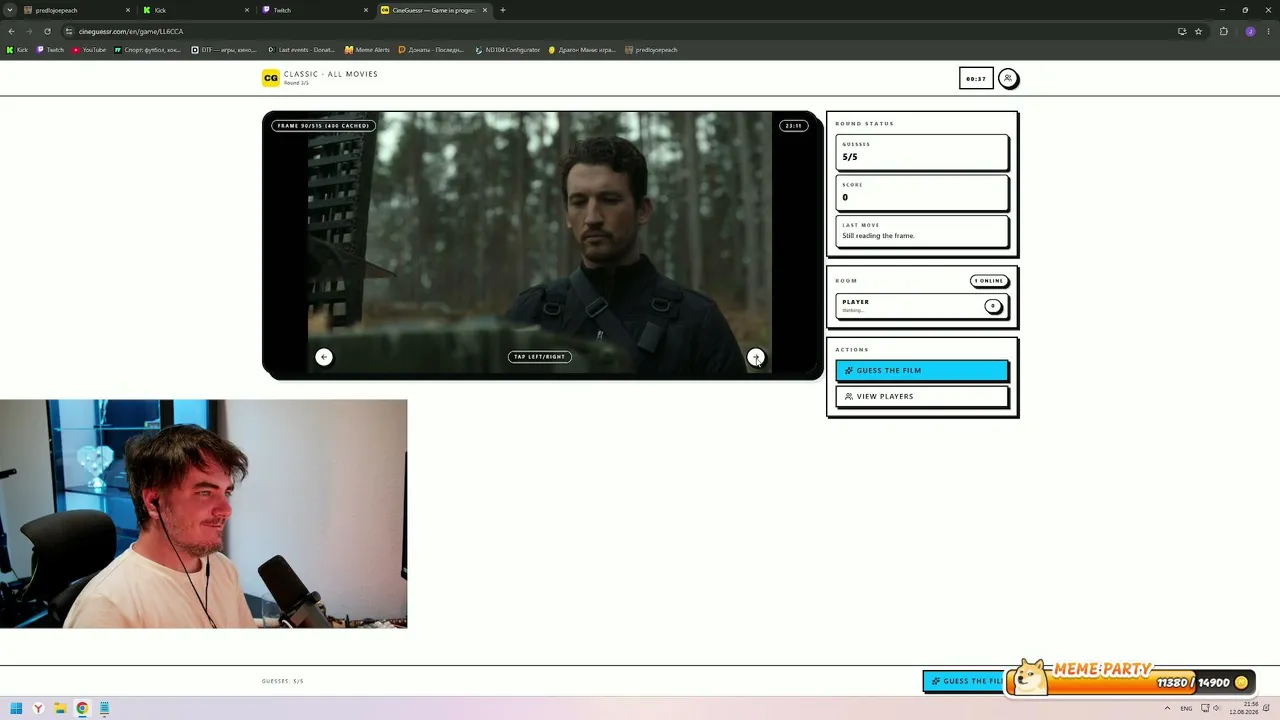
Task: Click the Chrome taskbar icon
Action: (82, 709)
